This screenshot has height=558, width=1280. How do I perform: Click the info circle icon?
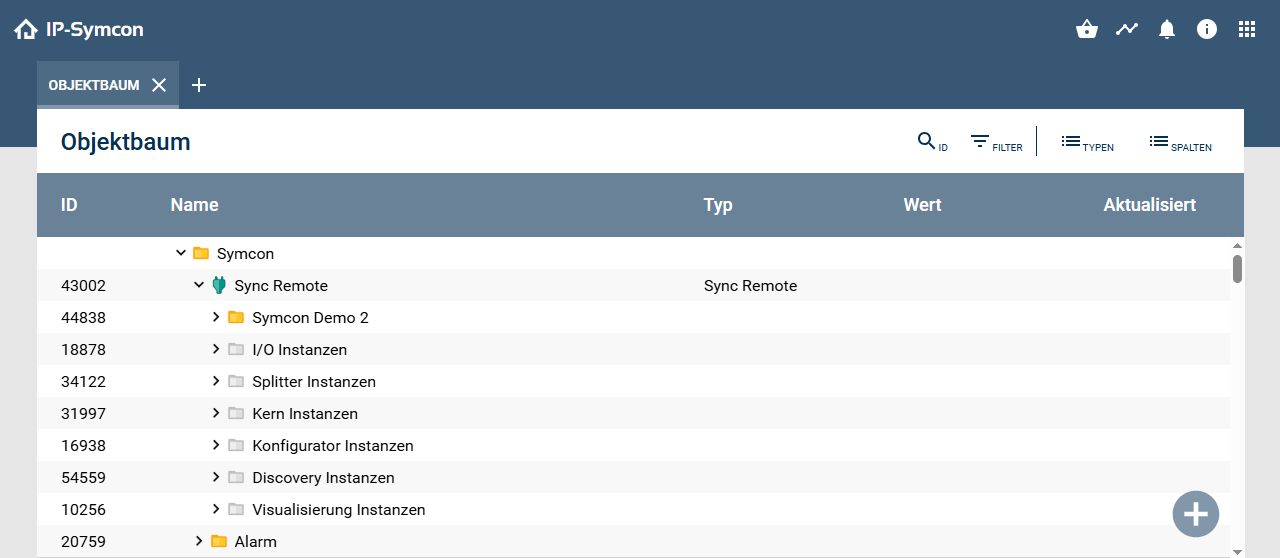click(1207, 29)
